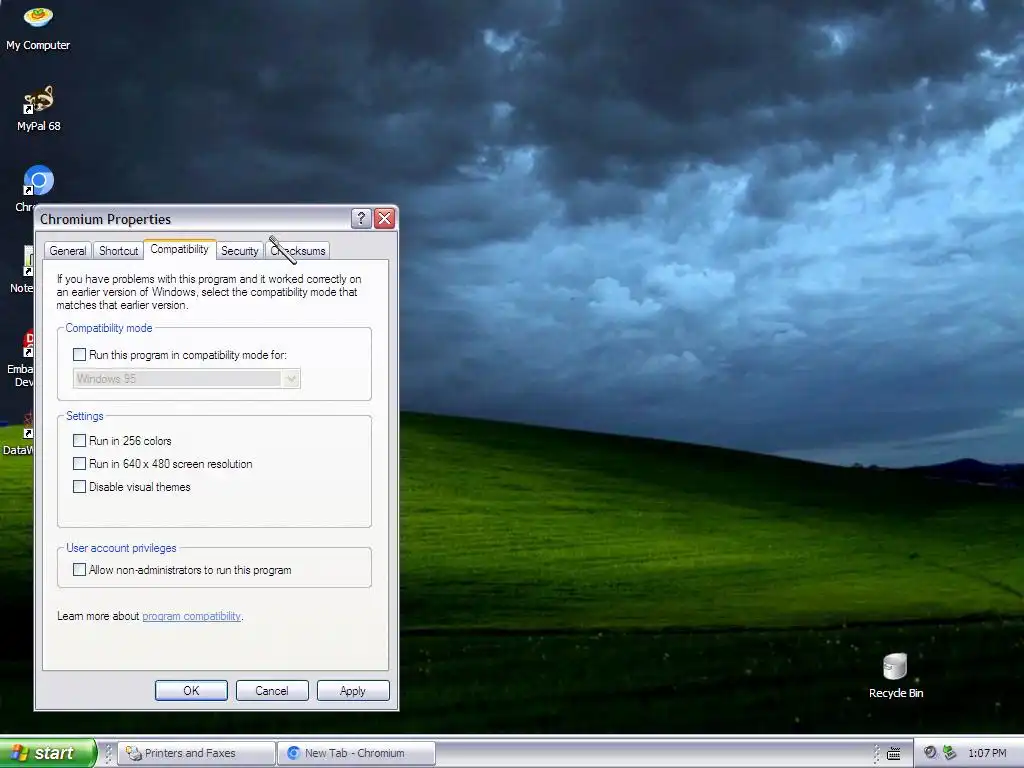Open the Recycle Bin icon

(895, 675)
